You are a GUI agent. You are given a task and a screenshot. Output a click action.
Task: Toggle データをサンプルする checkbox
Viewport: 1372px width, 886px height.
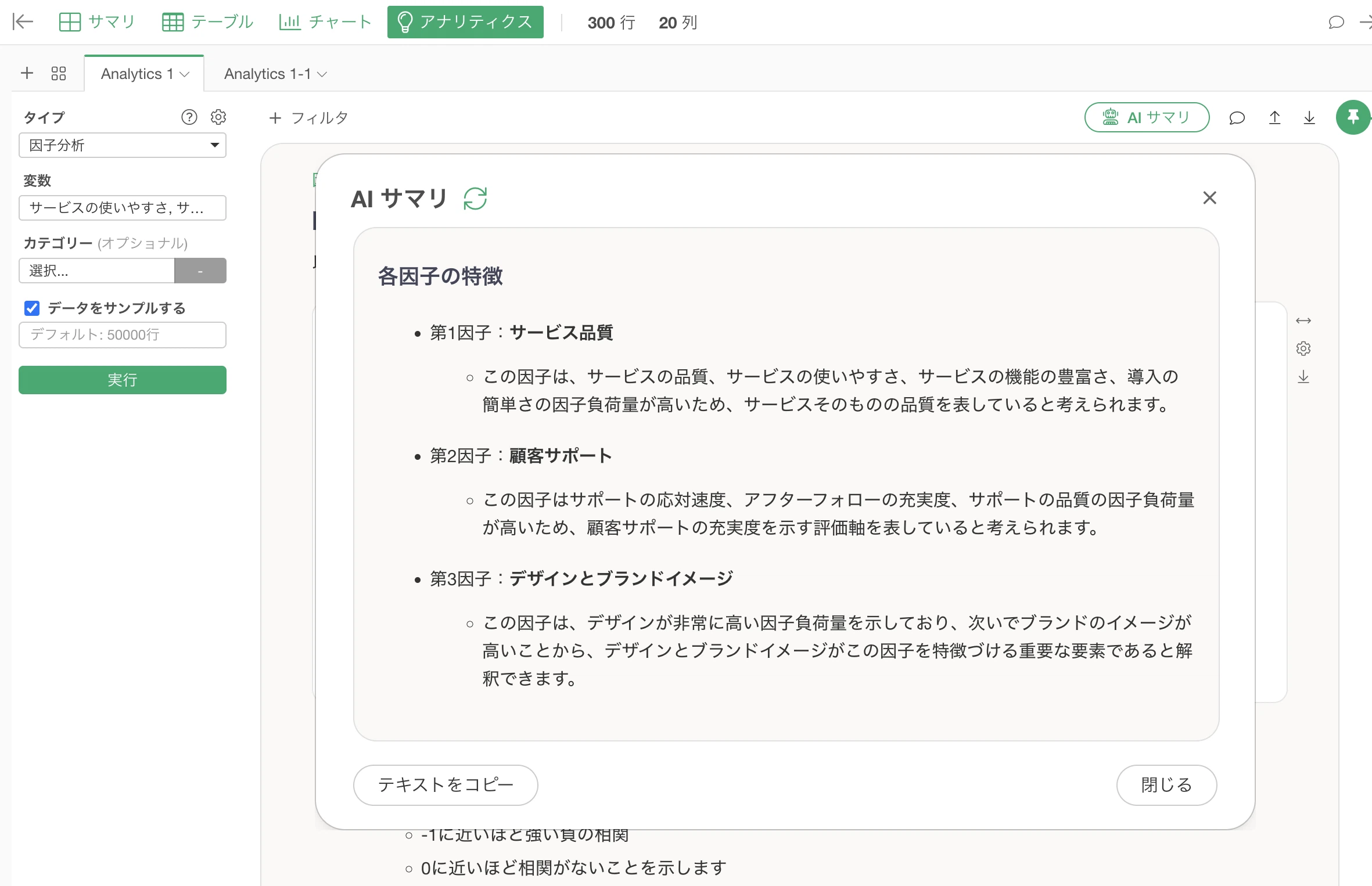coord(32,308)
